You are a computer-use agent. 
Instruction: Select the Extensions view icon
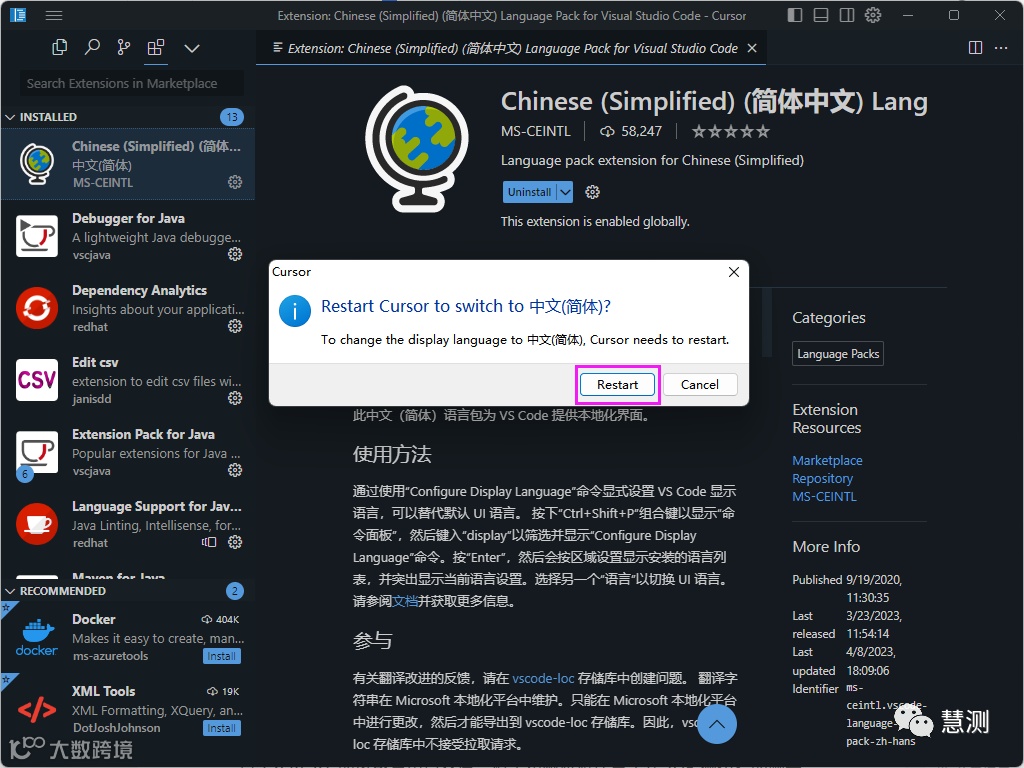point(155,47)
